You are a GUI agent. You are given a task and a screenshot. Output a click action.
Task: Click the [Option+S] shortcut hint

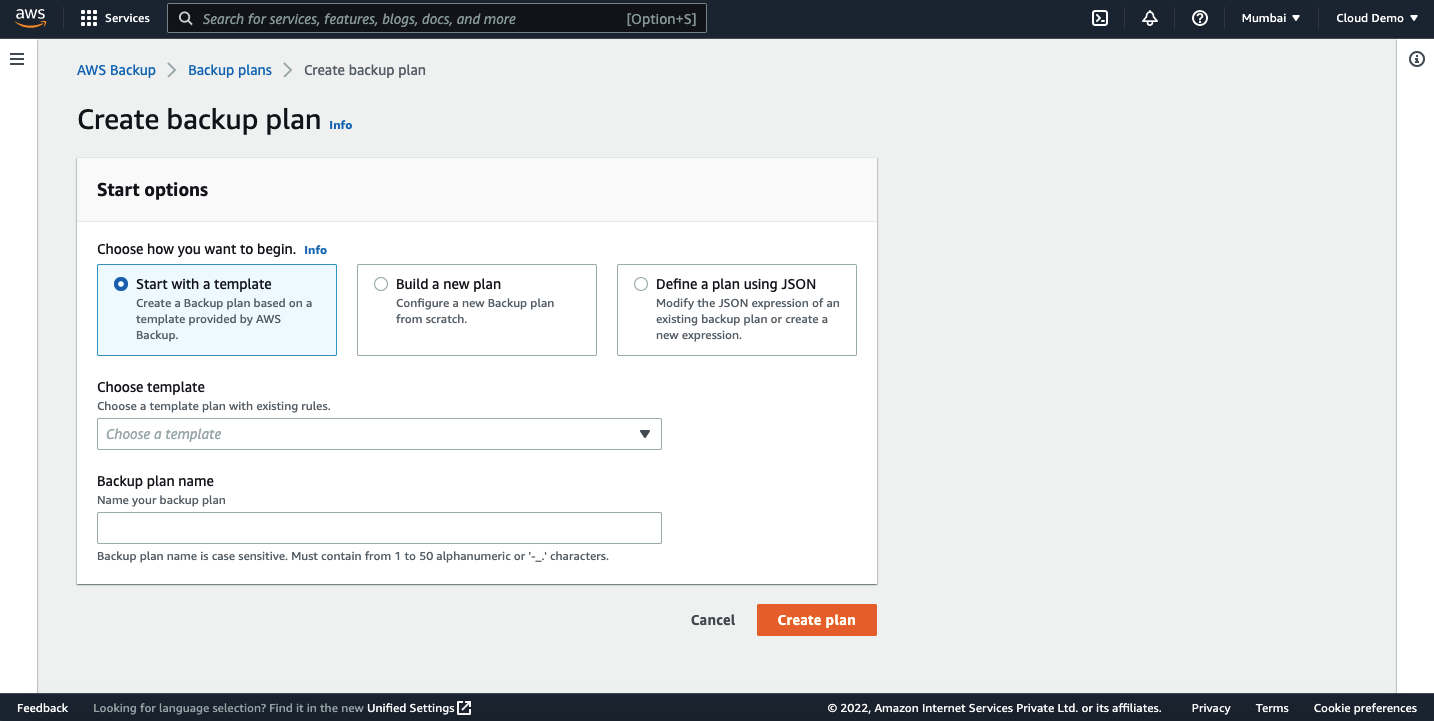coord(661,19)
